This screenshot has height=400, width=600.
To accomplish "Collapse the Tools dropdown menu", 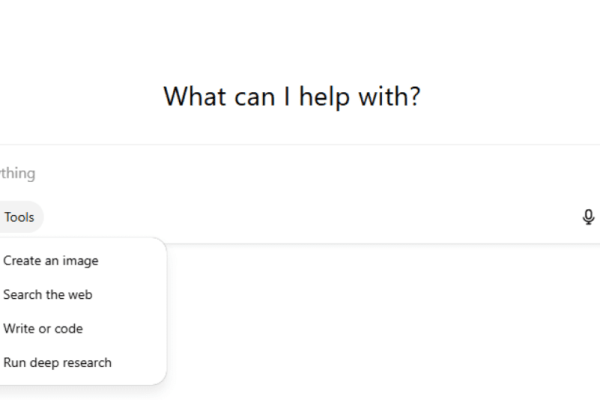I will click(20, 217).
